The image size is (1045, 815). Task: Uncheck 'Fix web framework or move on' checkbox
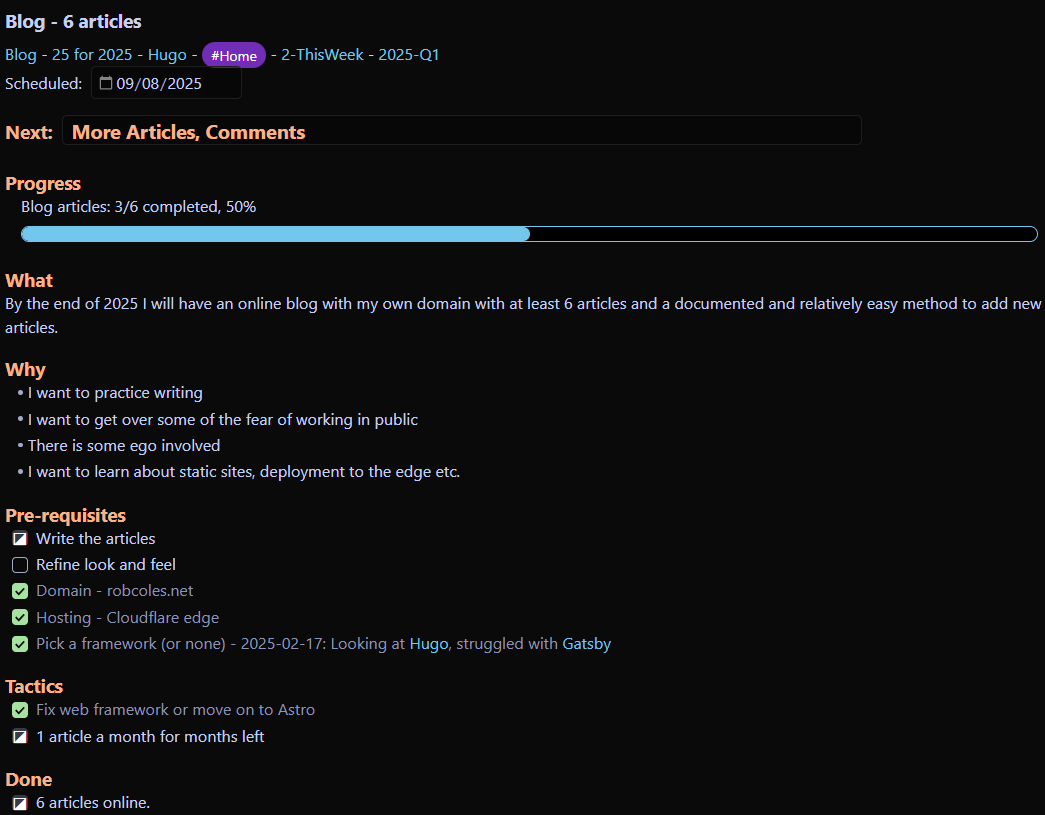point(20,710)
